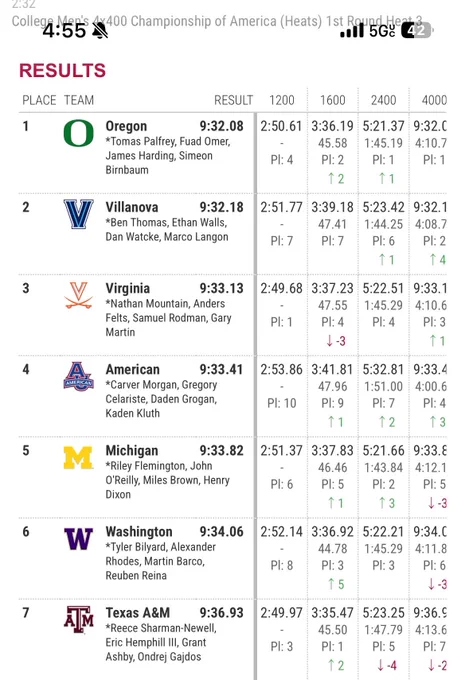
Task: Select the 2400 split column header
Action: pos(383,100)
